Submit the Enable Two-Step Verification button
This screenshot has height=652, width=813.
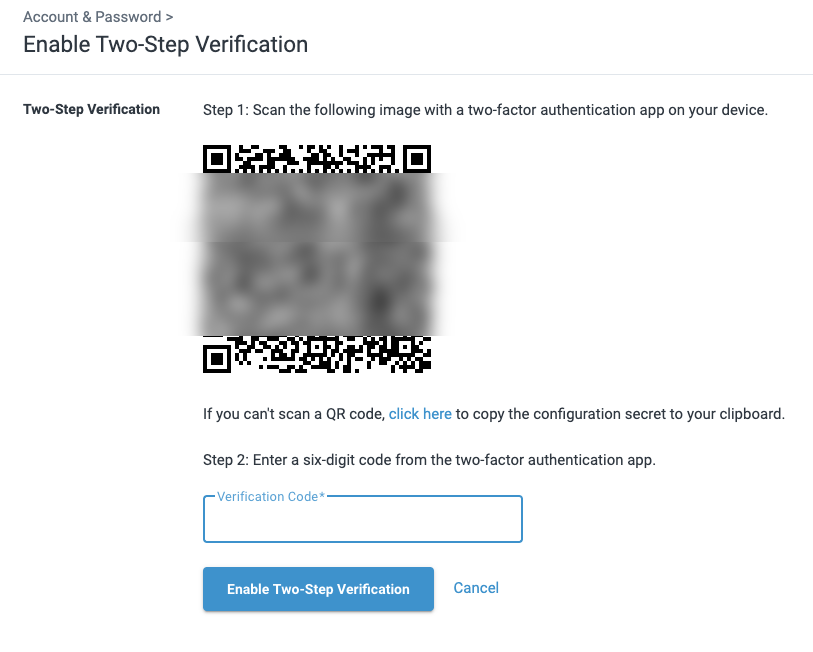click(318, 589)
